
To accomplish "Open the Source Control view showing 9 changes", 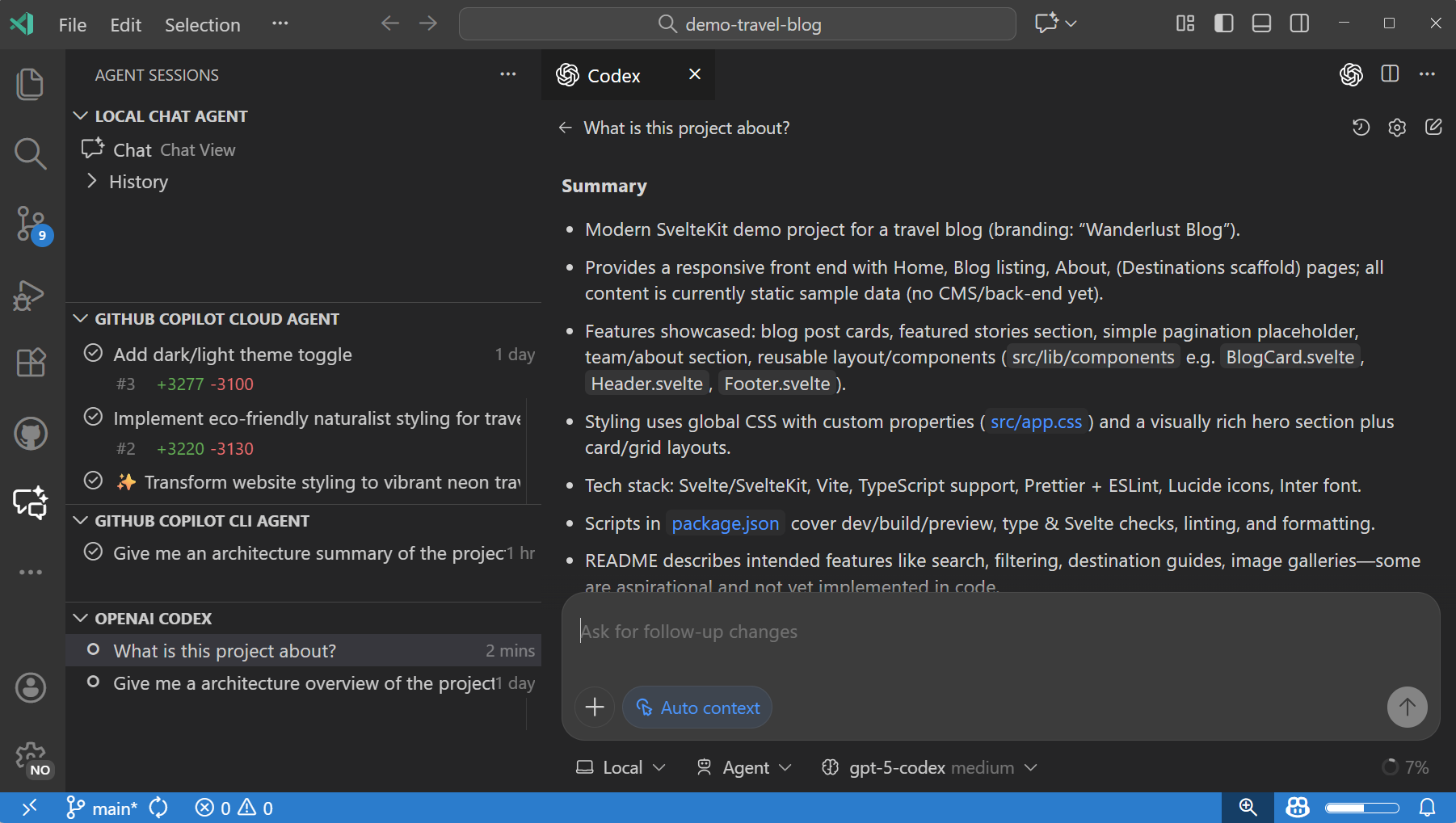I will (30, 224).
